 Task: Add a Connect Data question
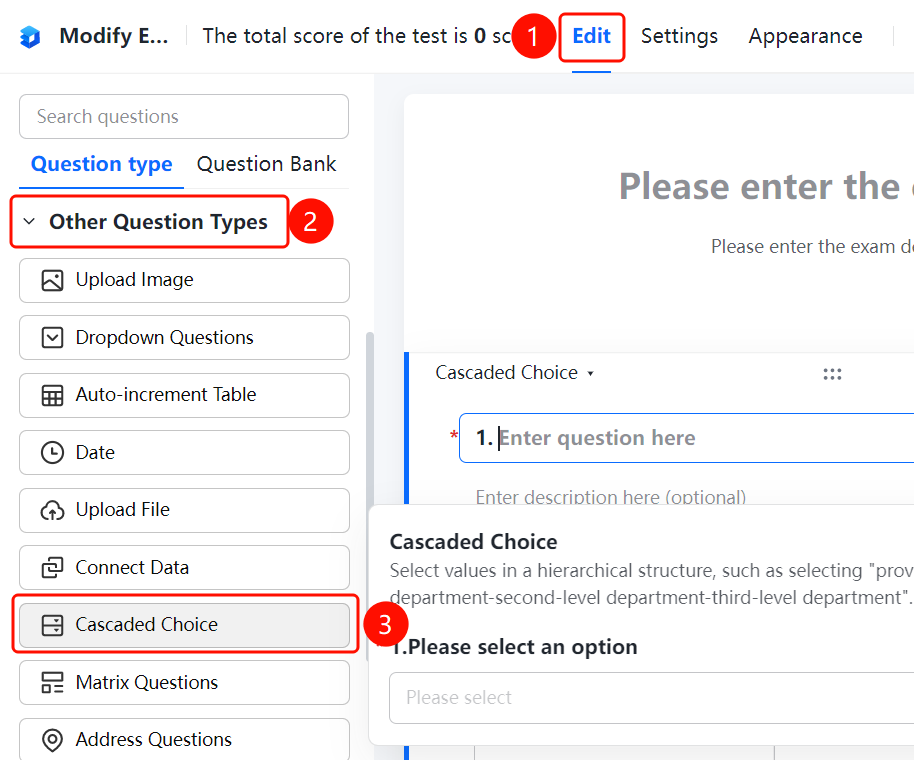coord(184,568)
